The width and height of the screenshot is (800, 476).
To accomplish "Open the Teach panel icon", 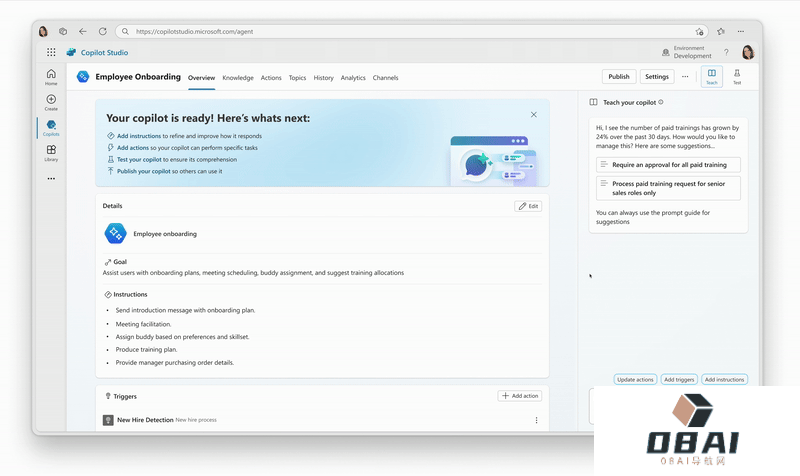I will (712, 77).
